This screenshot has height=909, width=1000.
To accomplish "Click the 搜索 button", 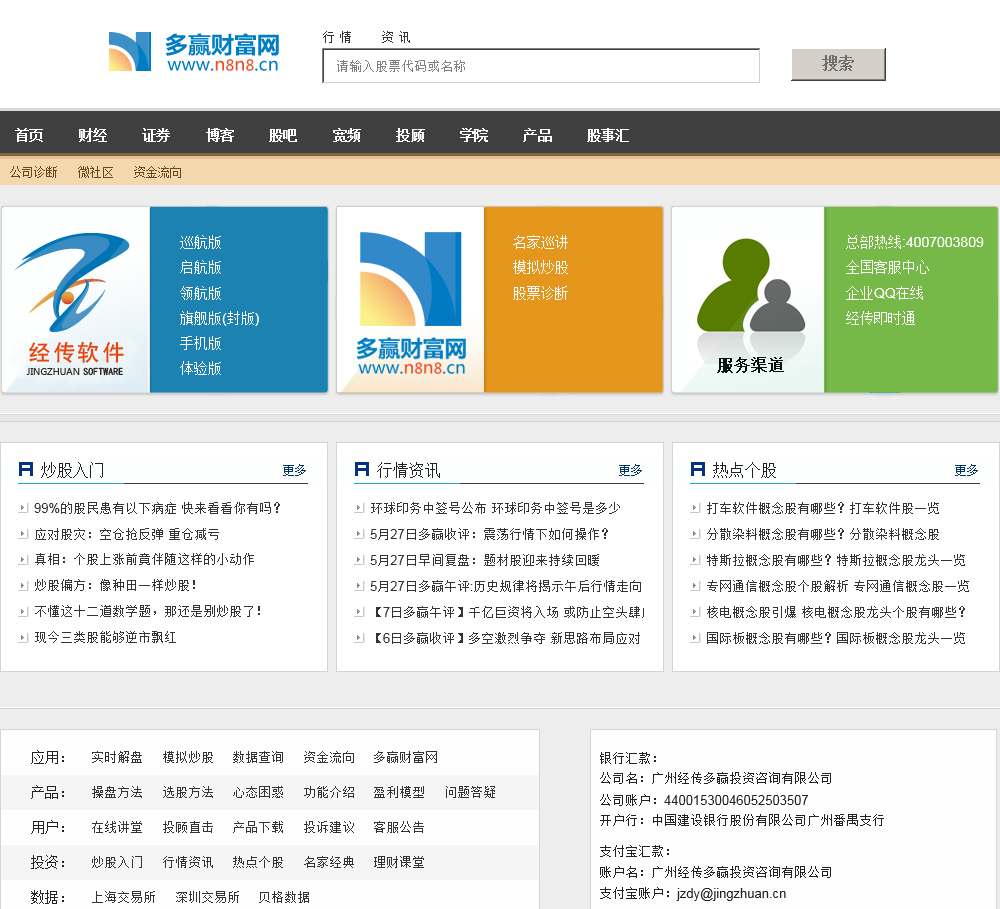I will click(x=838, y=64).
